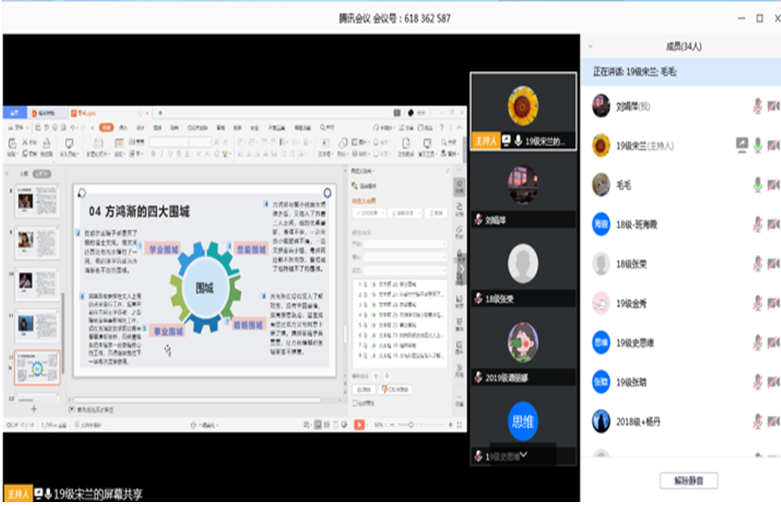
Task: Click camera icon for 18级张荣
Action: click(x=773, y=264)
